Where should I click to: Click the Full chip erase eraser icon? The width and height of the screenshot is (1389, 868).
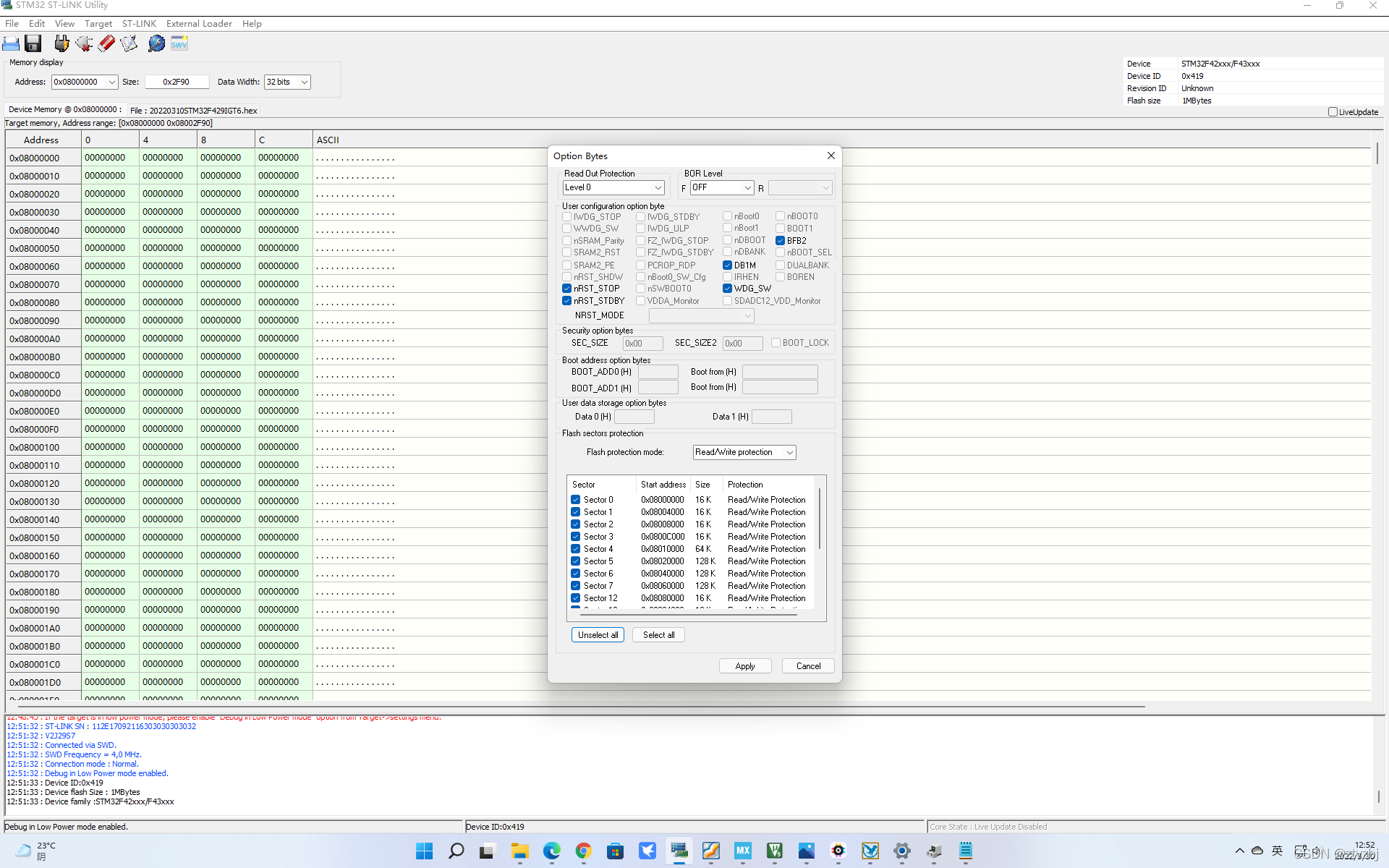(x=106, y=43)
